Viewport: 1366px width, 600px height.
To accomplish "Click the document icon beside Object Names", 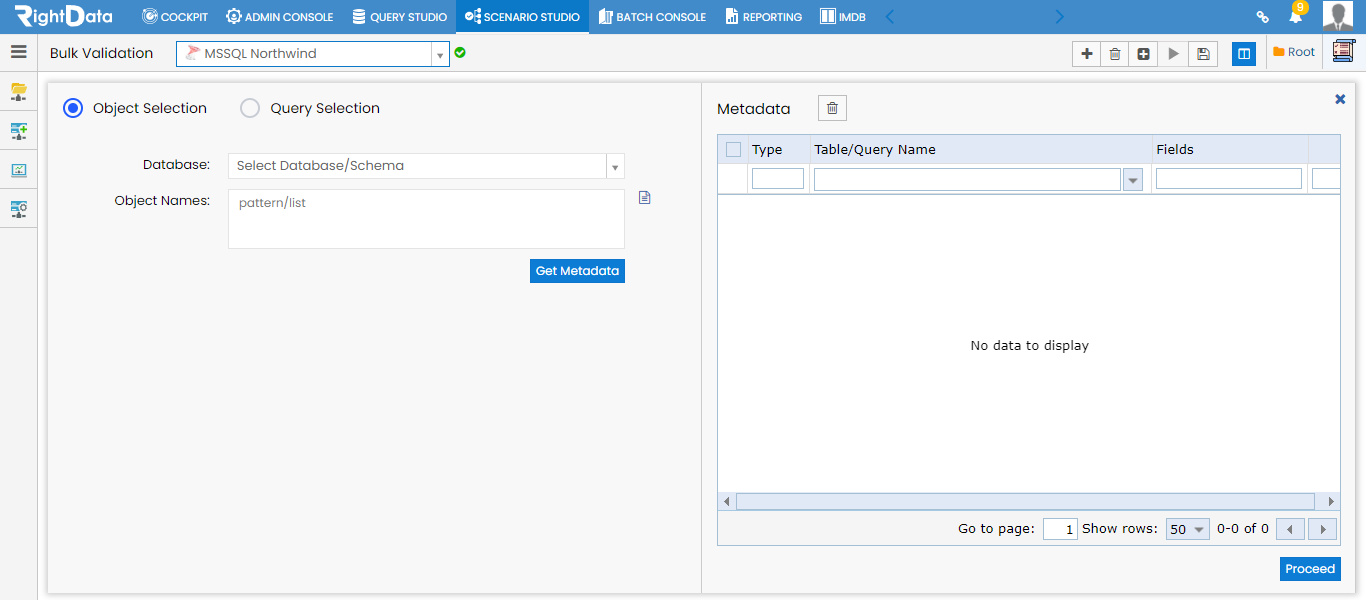I will (645, 198).
